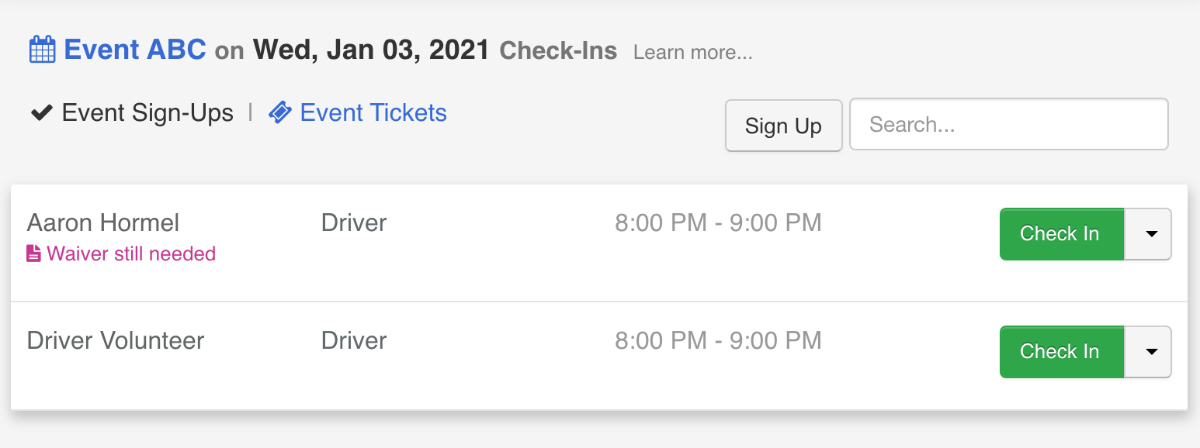Focus the Search... input field
Screen dimensions: 1200x448
pos(1009,124)
